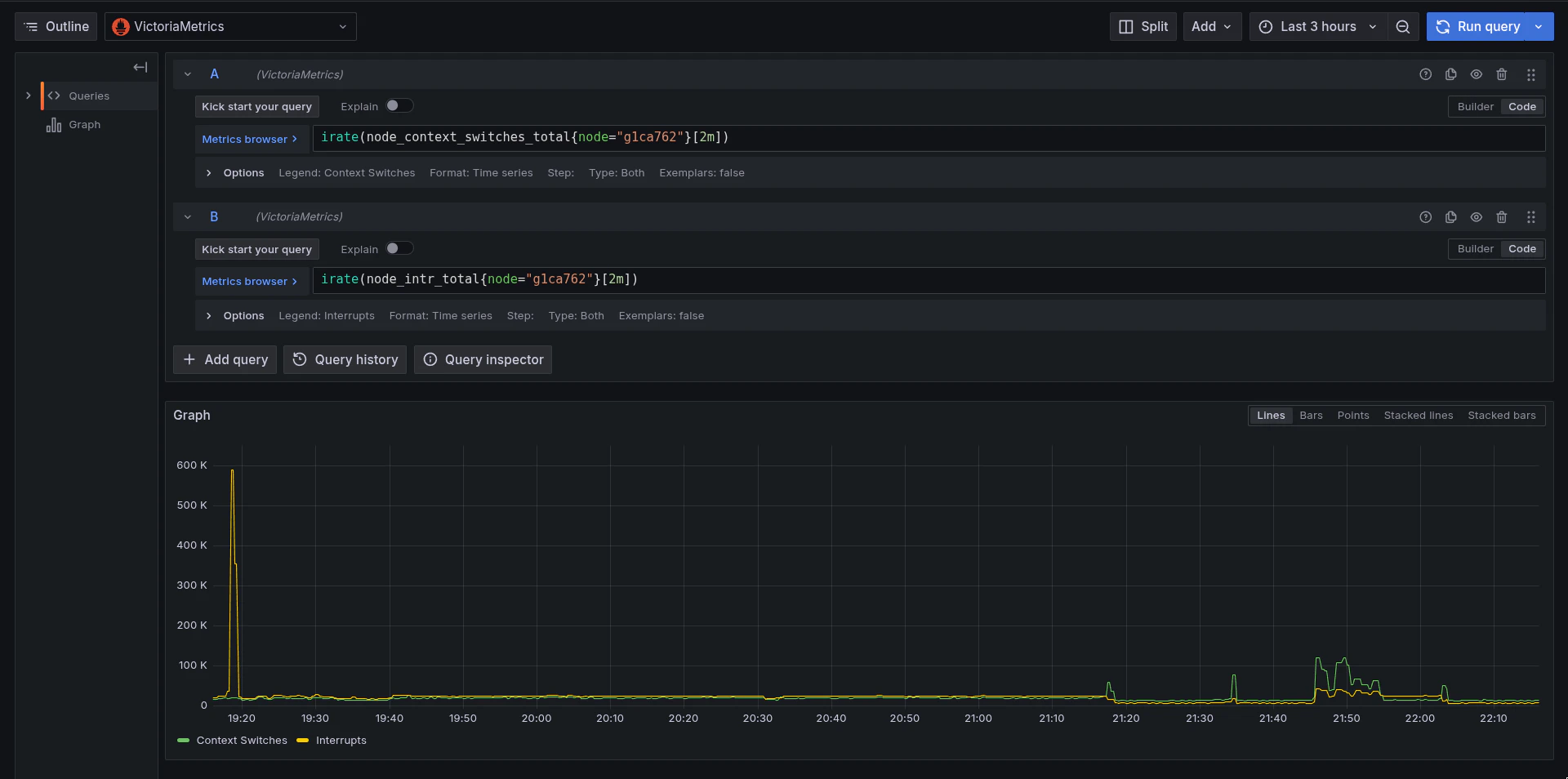Click Kick start your query for A
This screenshot has height=779, width=1568.
tap(256, 106)
